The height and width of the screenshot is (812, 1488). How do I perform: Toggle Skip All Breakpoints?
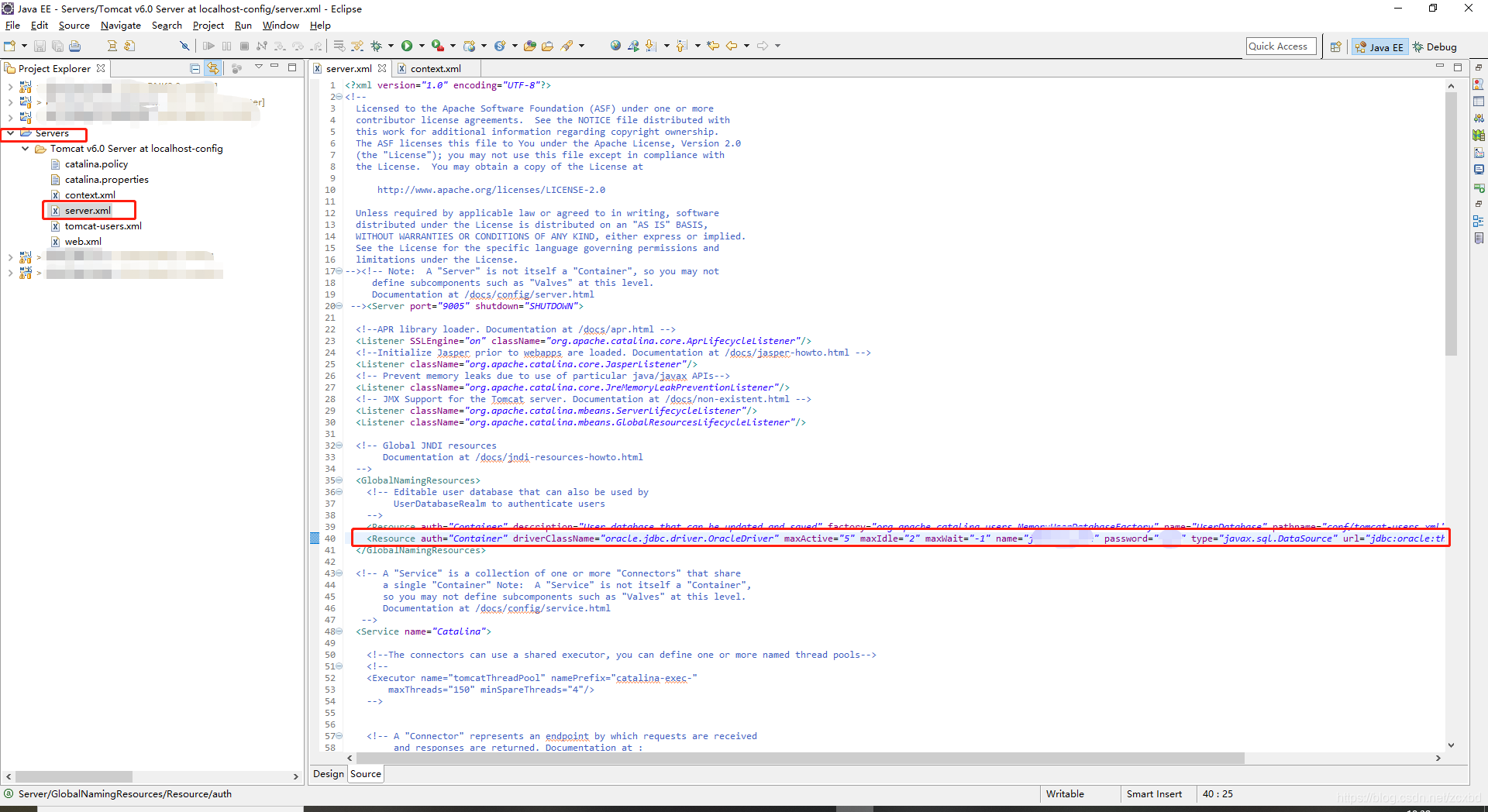[184, 46]
